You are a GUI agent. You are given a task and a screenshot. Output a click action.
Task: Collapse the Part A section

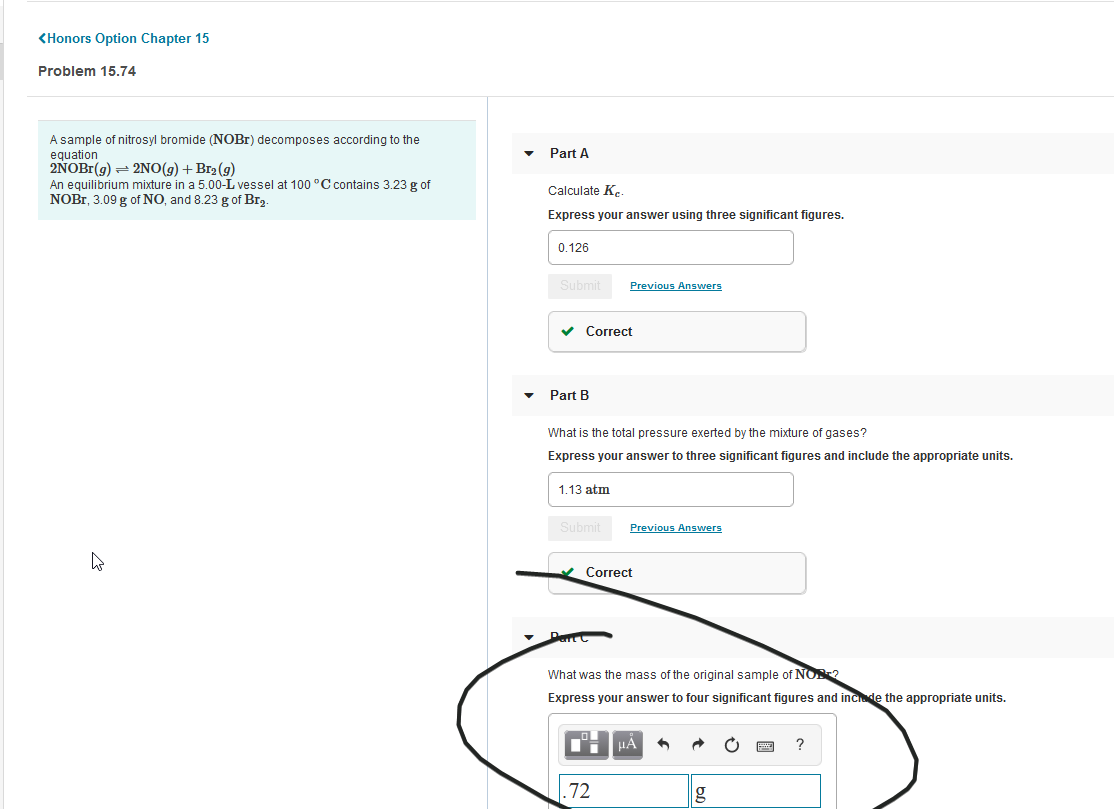(528, 153)
